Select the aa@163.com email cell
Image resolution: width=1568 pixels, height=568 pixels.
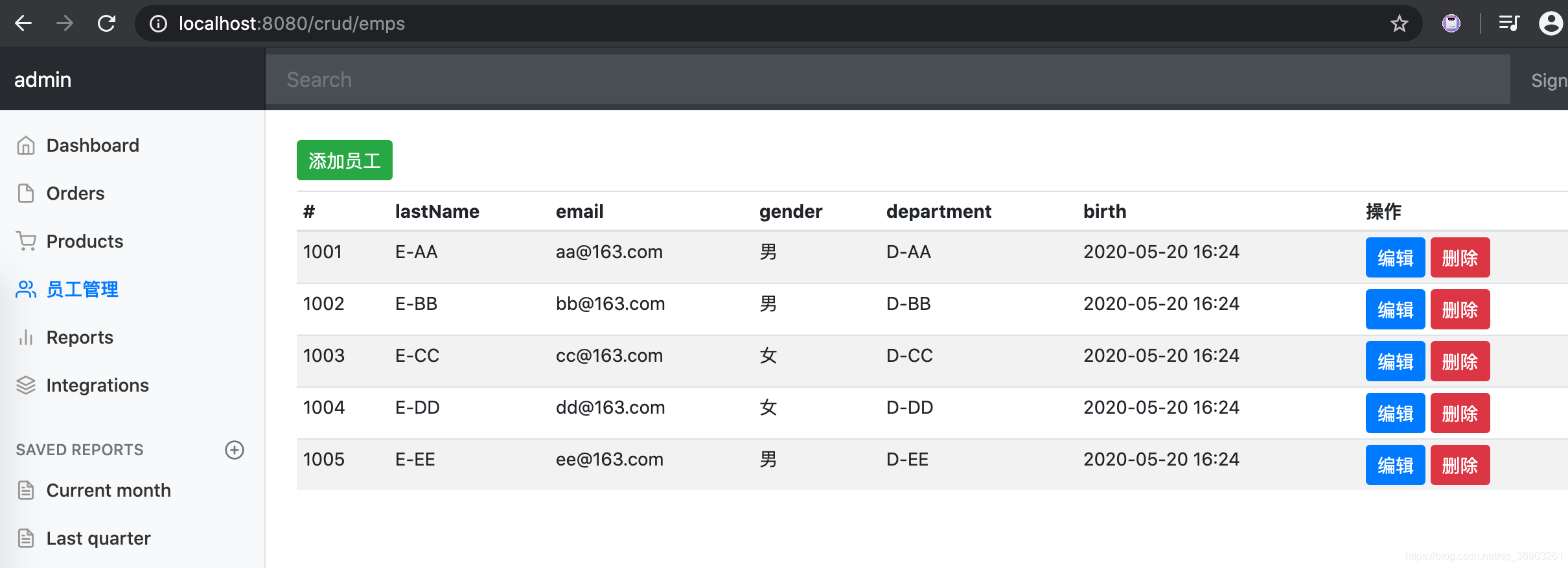609,252
